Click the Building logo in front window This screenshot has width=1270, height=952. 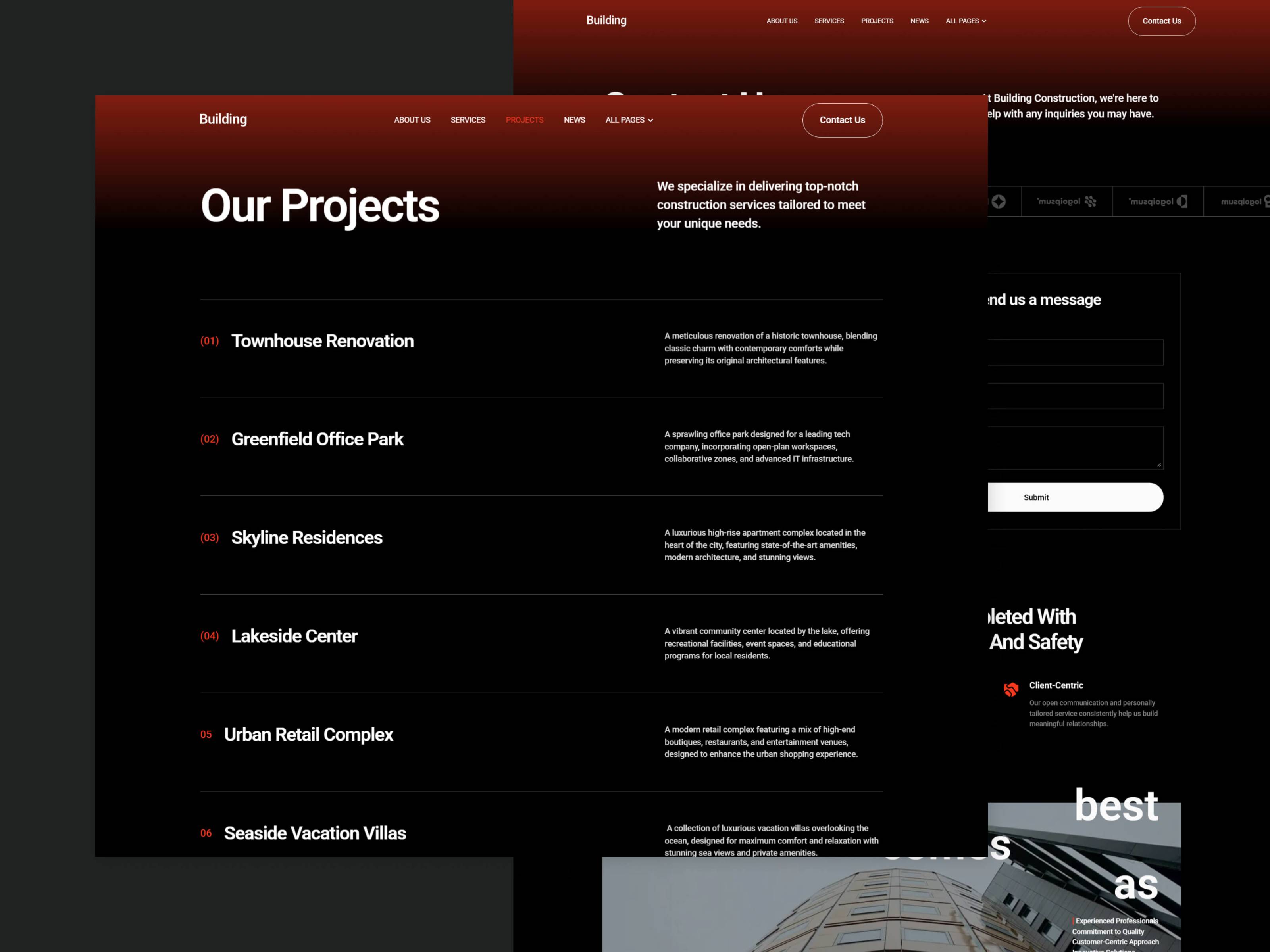click(223, 119)
